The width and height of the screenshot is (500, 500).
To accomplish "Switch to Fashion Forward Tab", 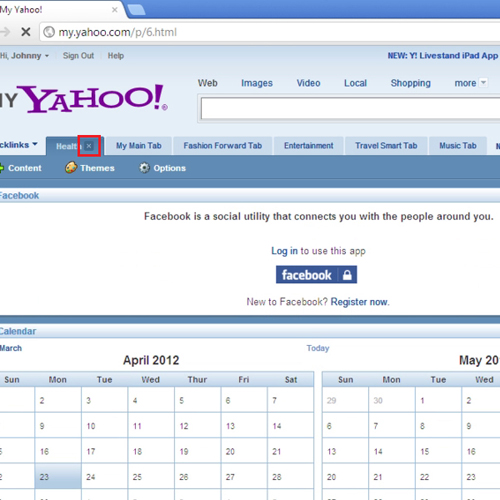I will 223,146.
